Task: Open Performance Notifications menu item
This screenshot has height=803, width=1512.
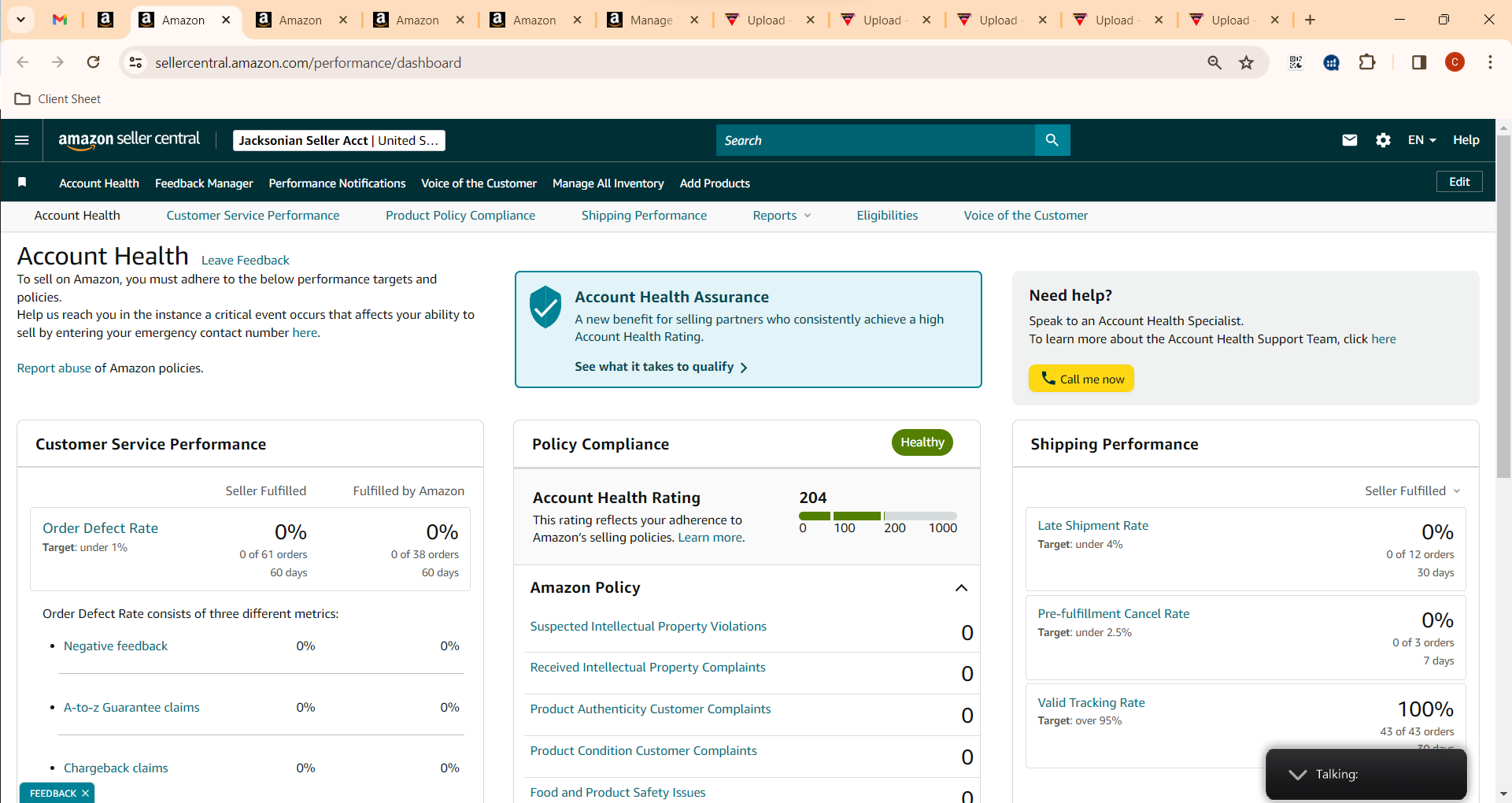Action: point(337,183)
